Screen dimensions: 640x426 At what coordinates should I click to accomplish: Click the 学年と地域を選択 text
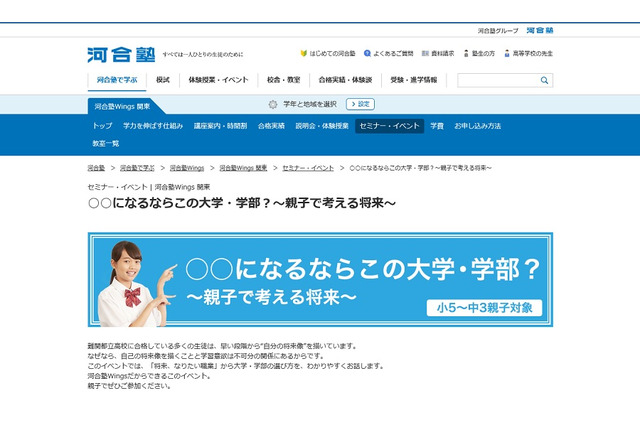coord(310,104)
